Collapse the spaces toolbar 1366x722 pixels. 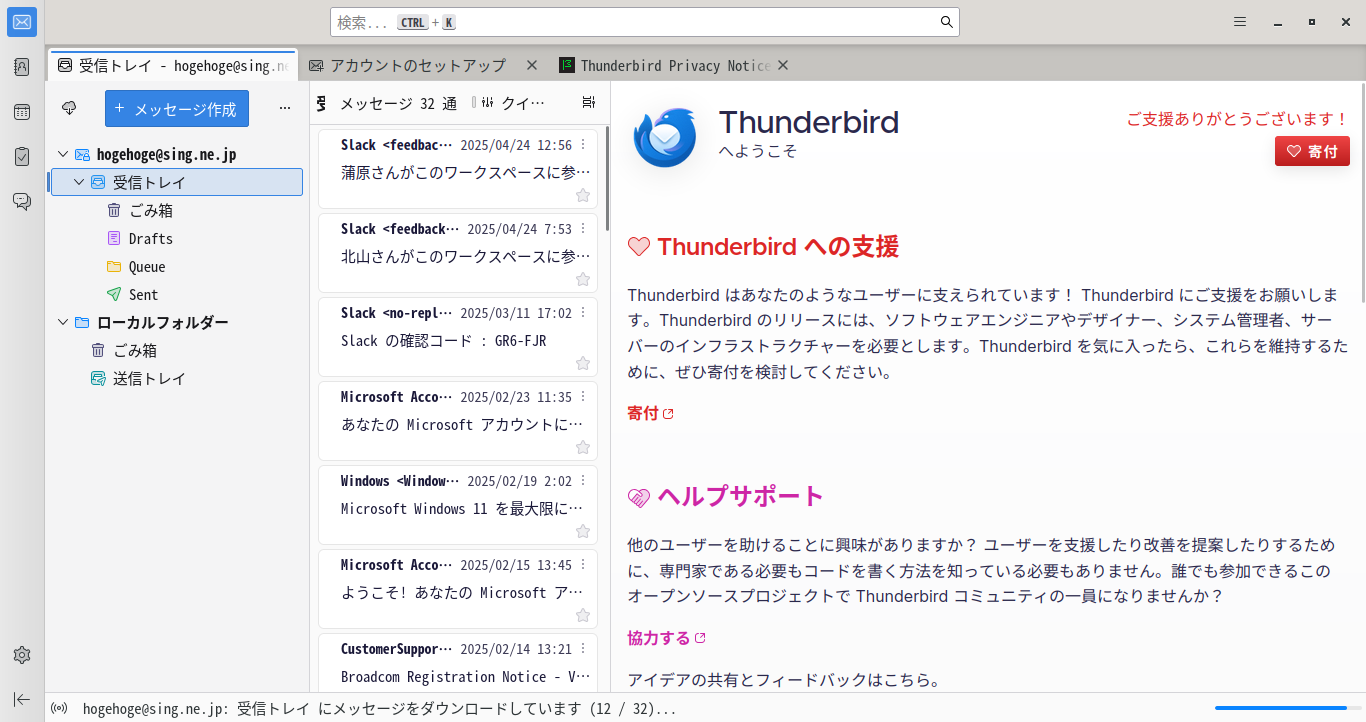pos(22,699)
